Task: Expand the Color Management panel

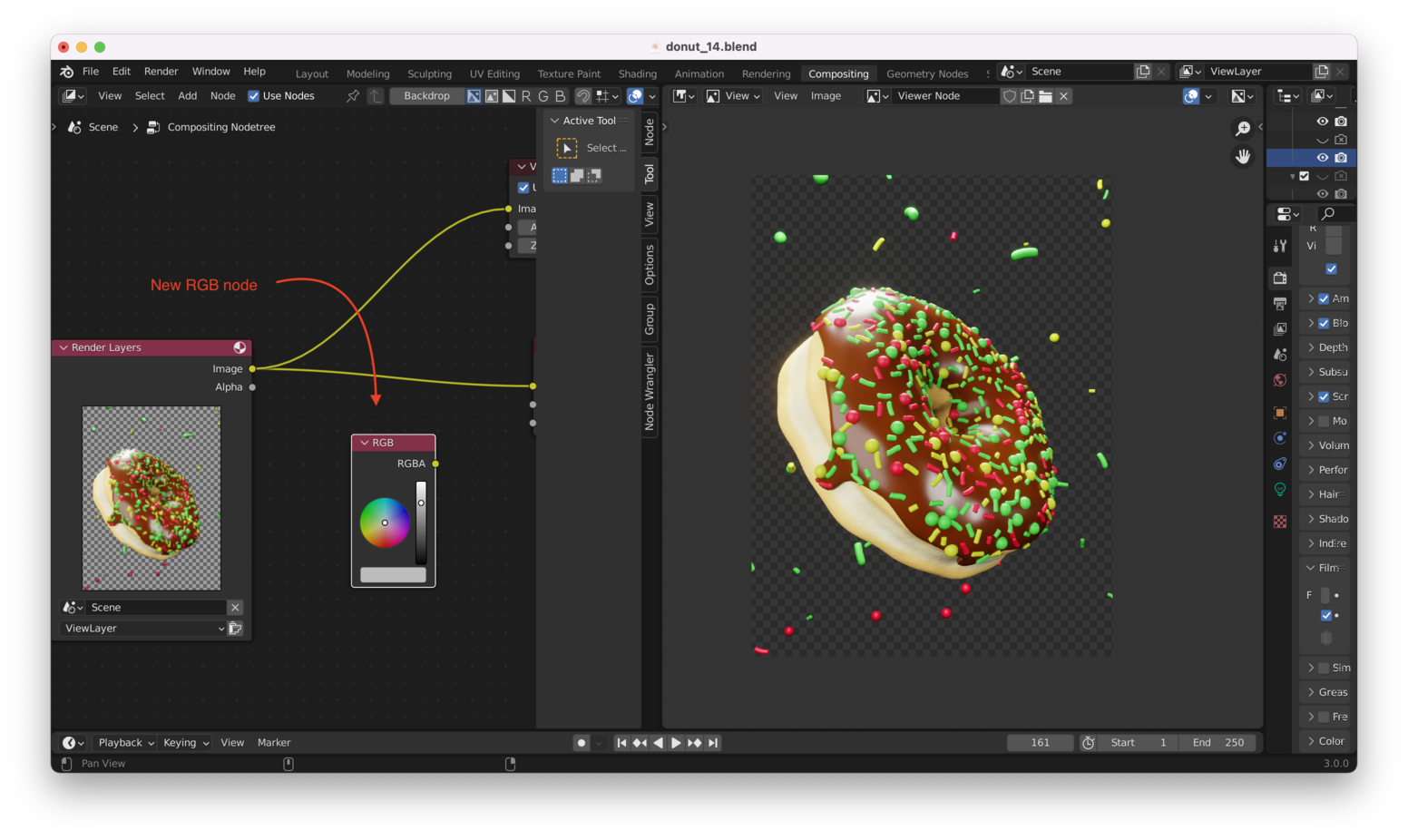Action: (x=1325, y=741)
